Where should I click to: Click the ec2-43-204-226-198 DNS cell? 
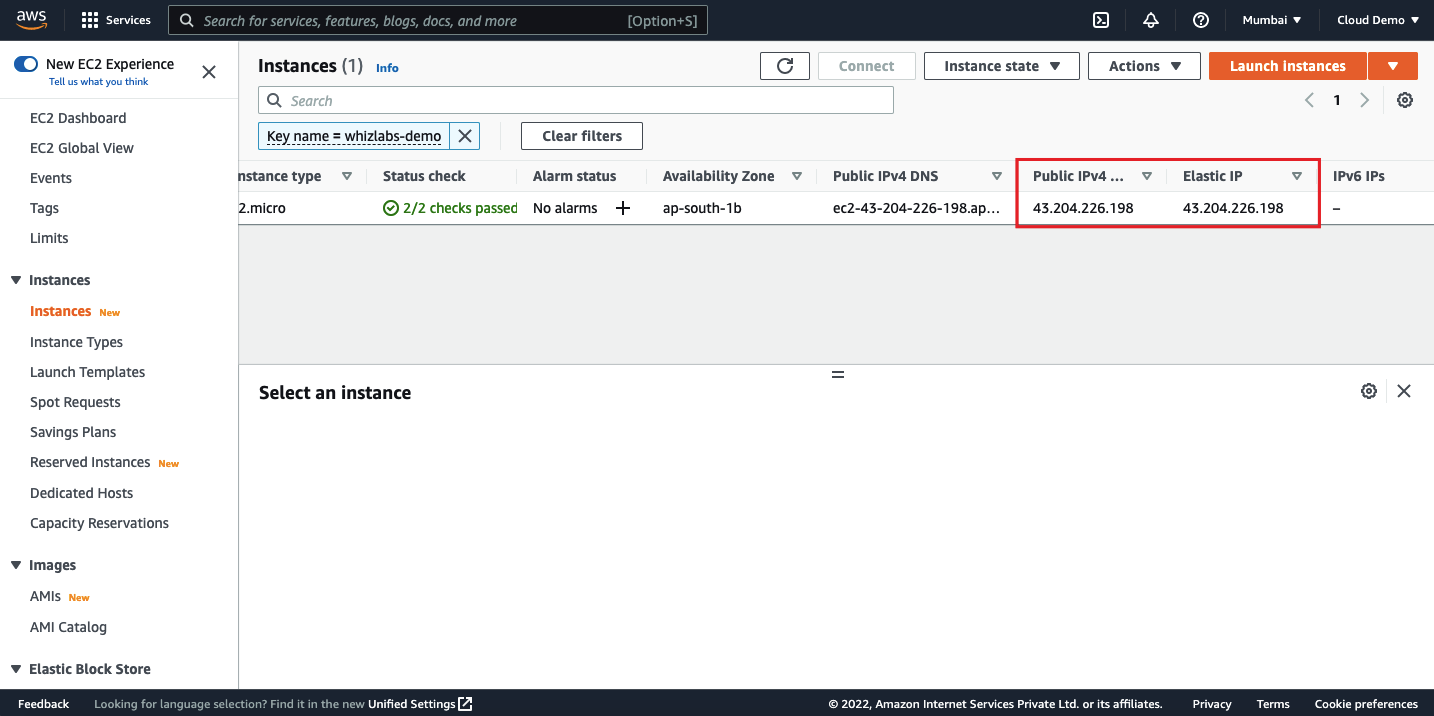pyautogui.click(x=918, y=208)
